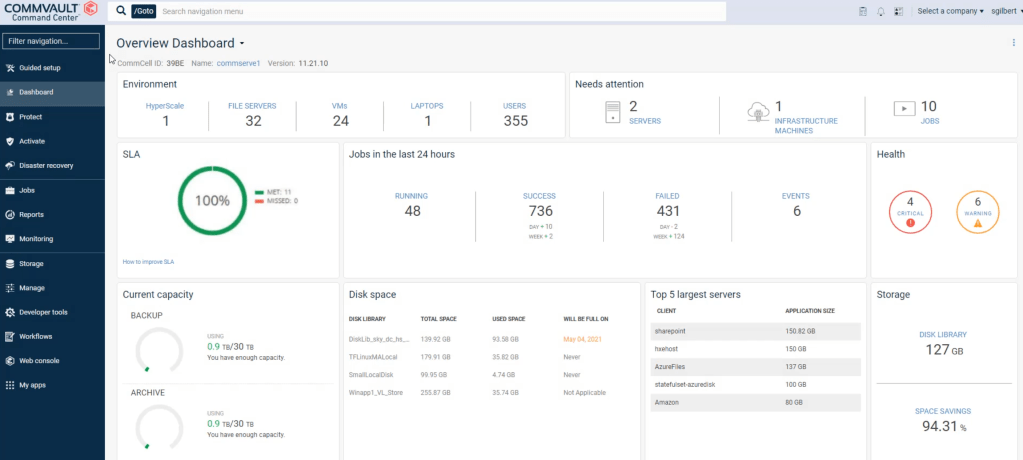Click the orange warning health circle

pyautogui.click(x=978, y=212)
